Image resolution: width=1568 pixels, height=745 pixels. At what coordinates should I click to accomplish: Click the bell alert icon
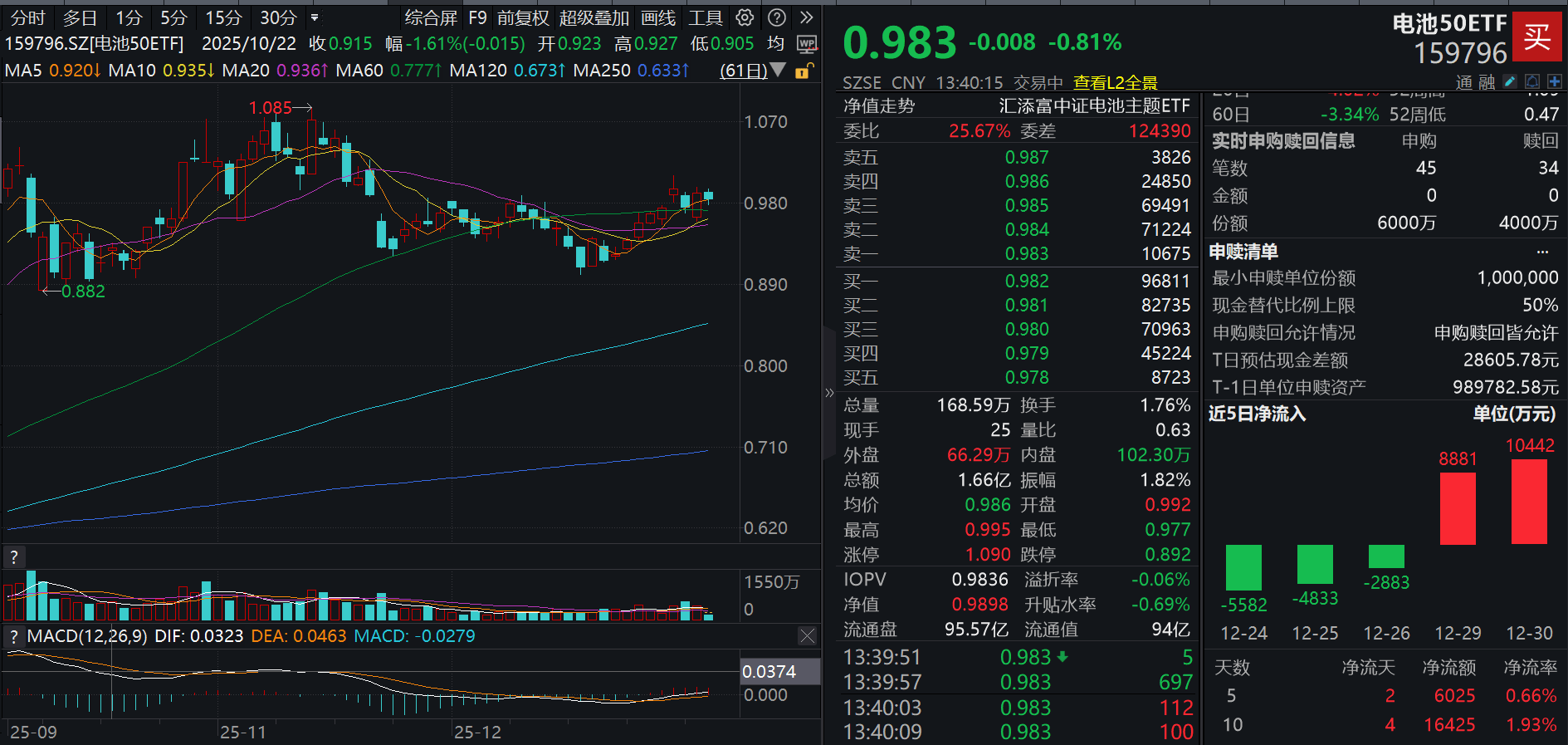click(x=1532, y=81)
